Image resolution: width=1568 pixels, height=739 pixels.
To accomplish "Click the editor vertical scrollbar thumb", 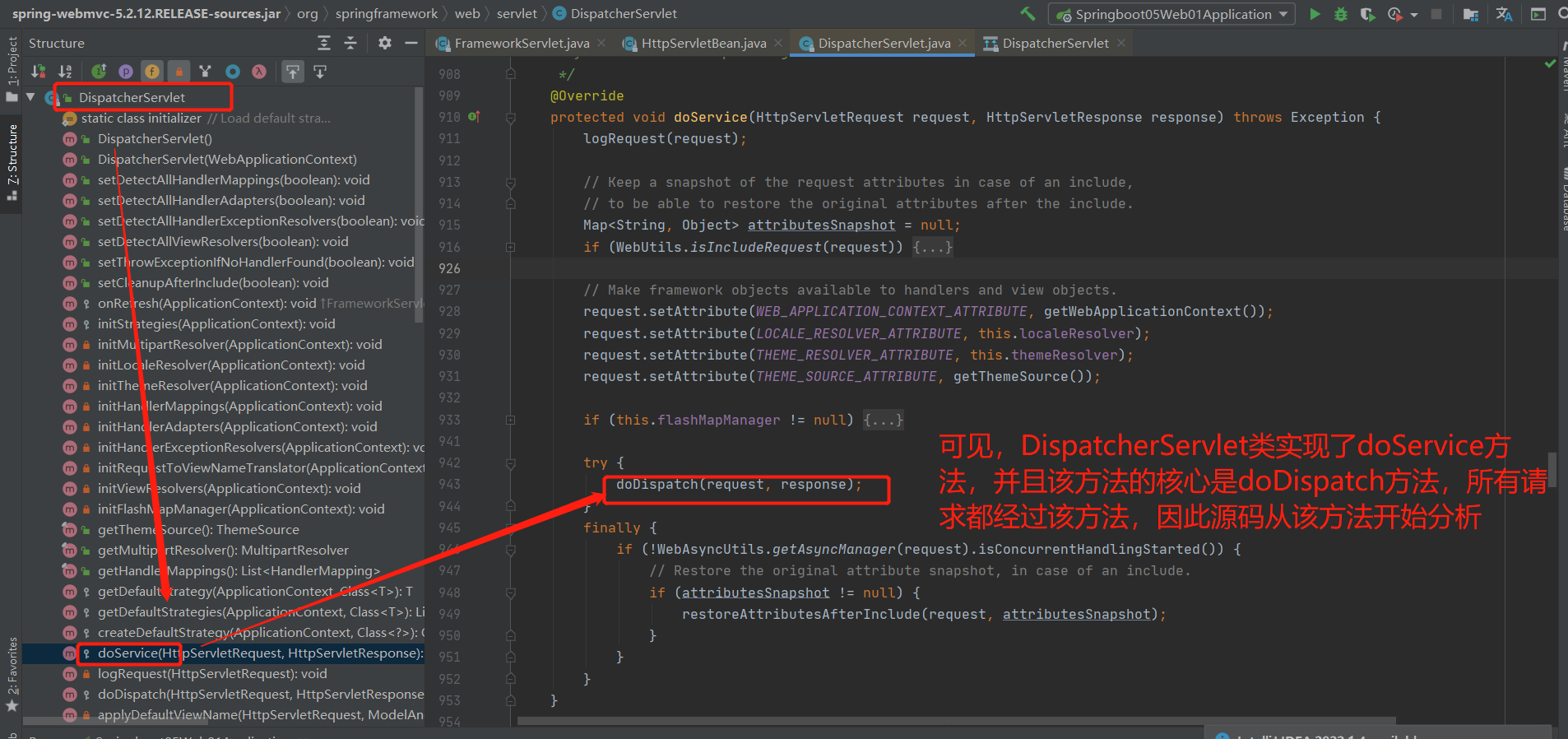I will tap(1552, 469).
